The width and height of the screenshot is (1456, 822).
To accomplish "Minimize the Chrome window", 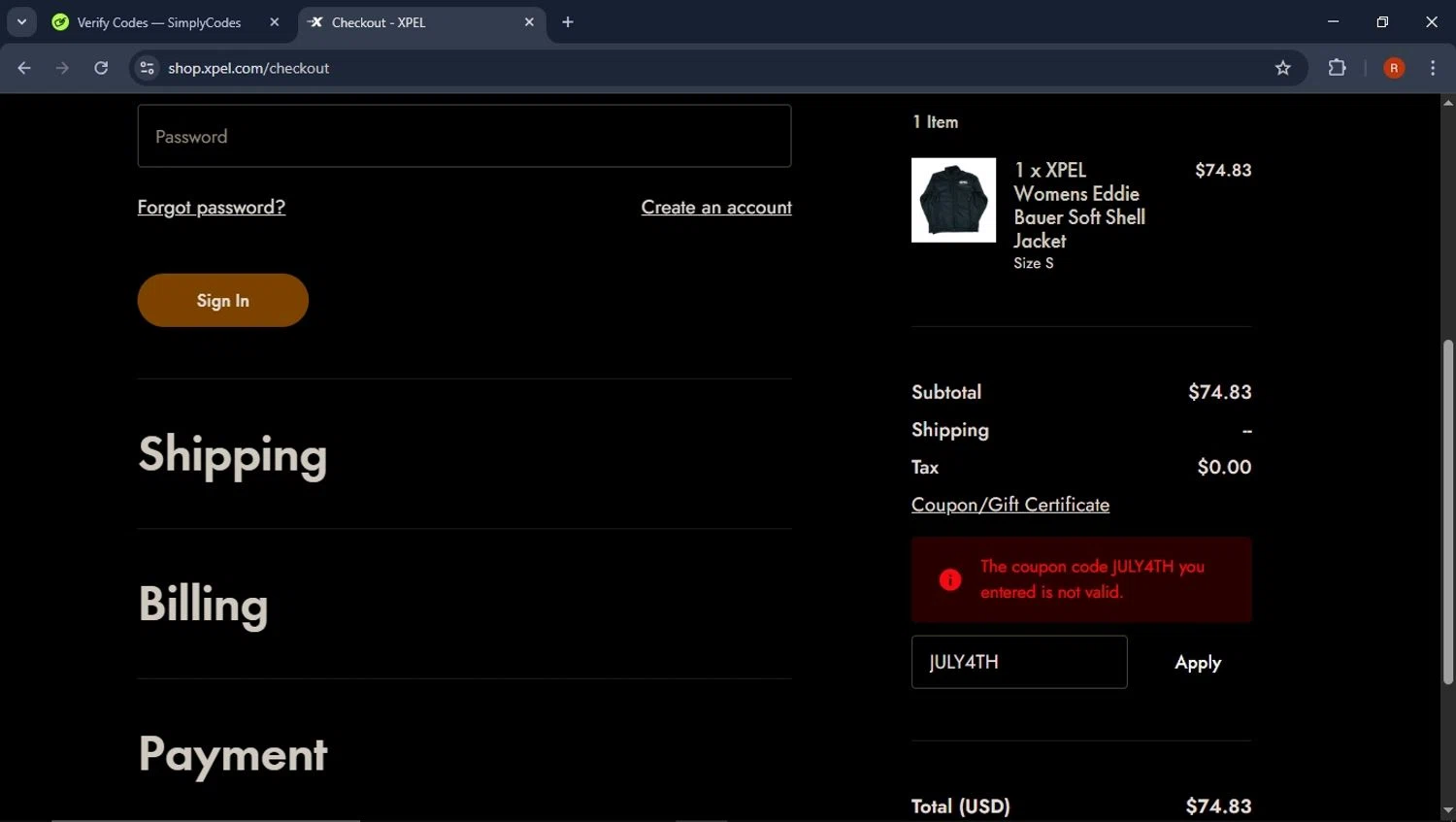I will tap(1333, 21).
